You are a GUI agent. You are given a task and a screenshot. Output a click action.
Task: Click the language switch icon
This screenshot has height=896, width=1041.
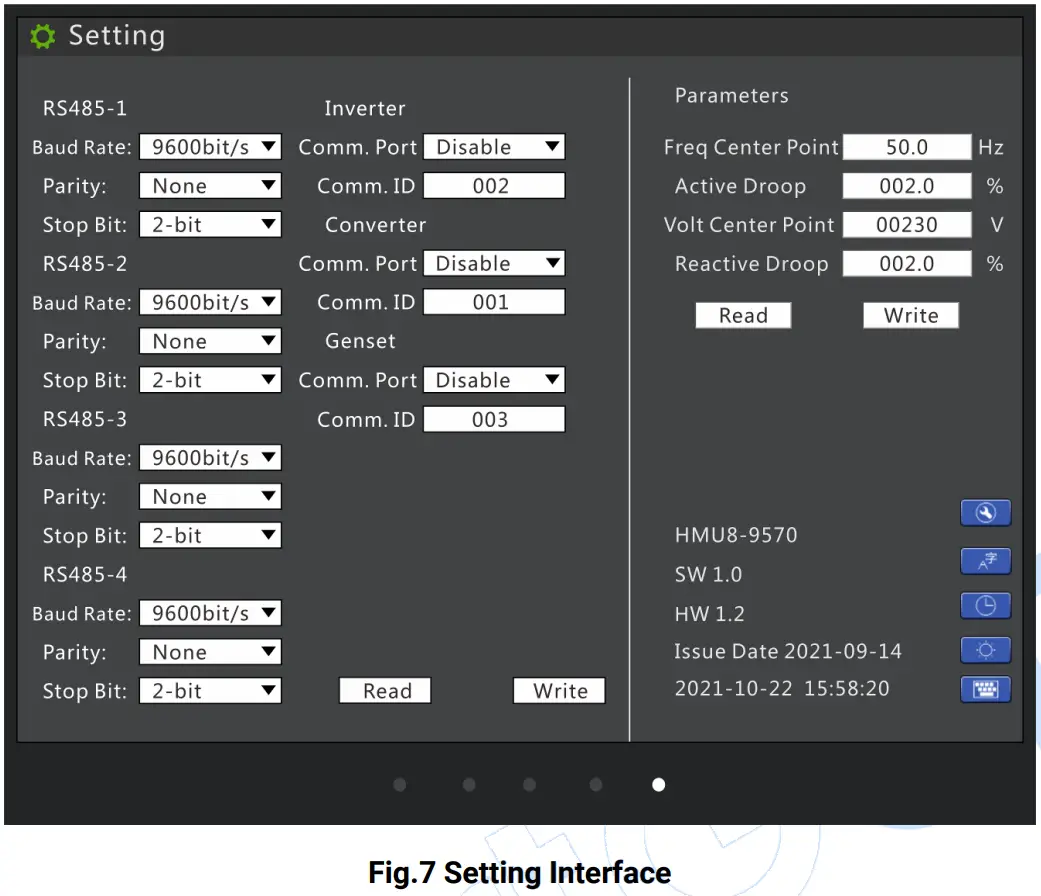[x=985, y=561]
